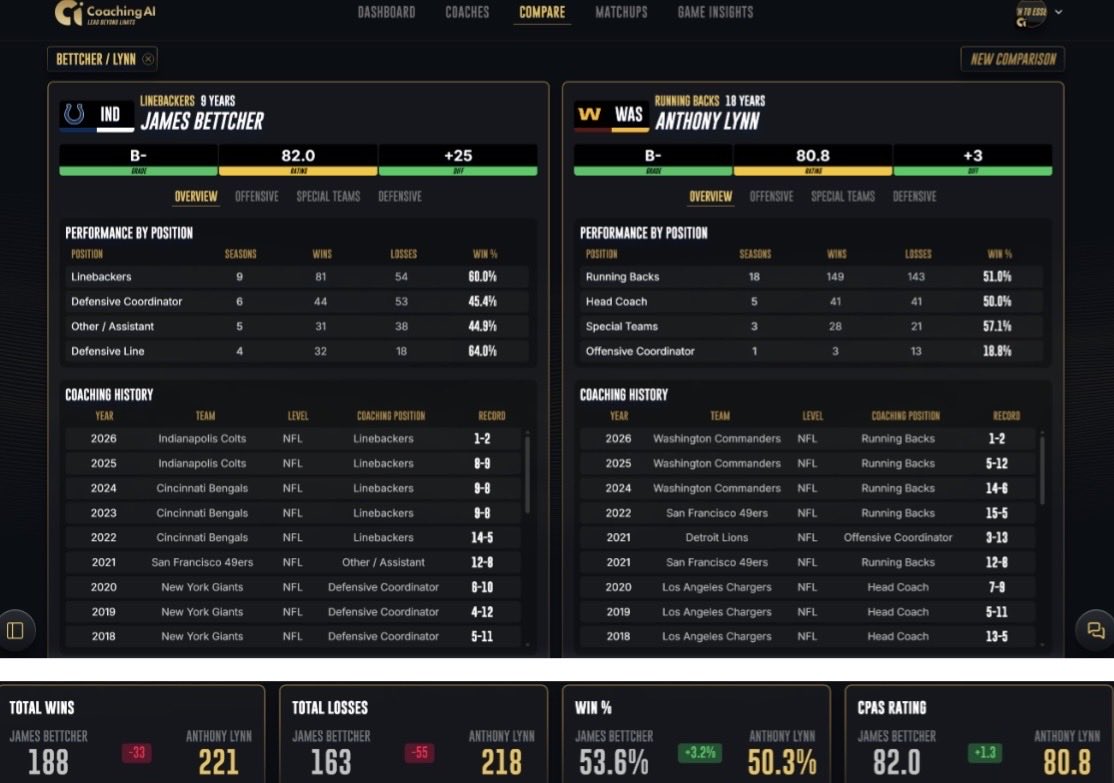Click the Anthony Lynn name heading
The height and width of the screenshot is (783, 1114).
point(707,122)
